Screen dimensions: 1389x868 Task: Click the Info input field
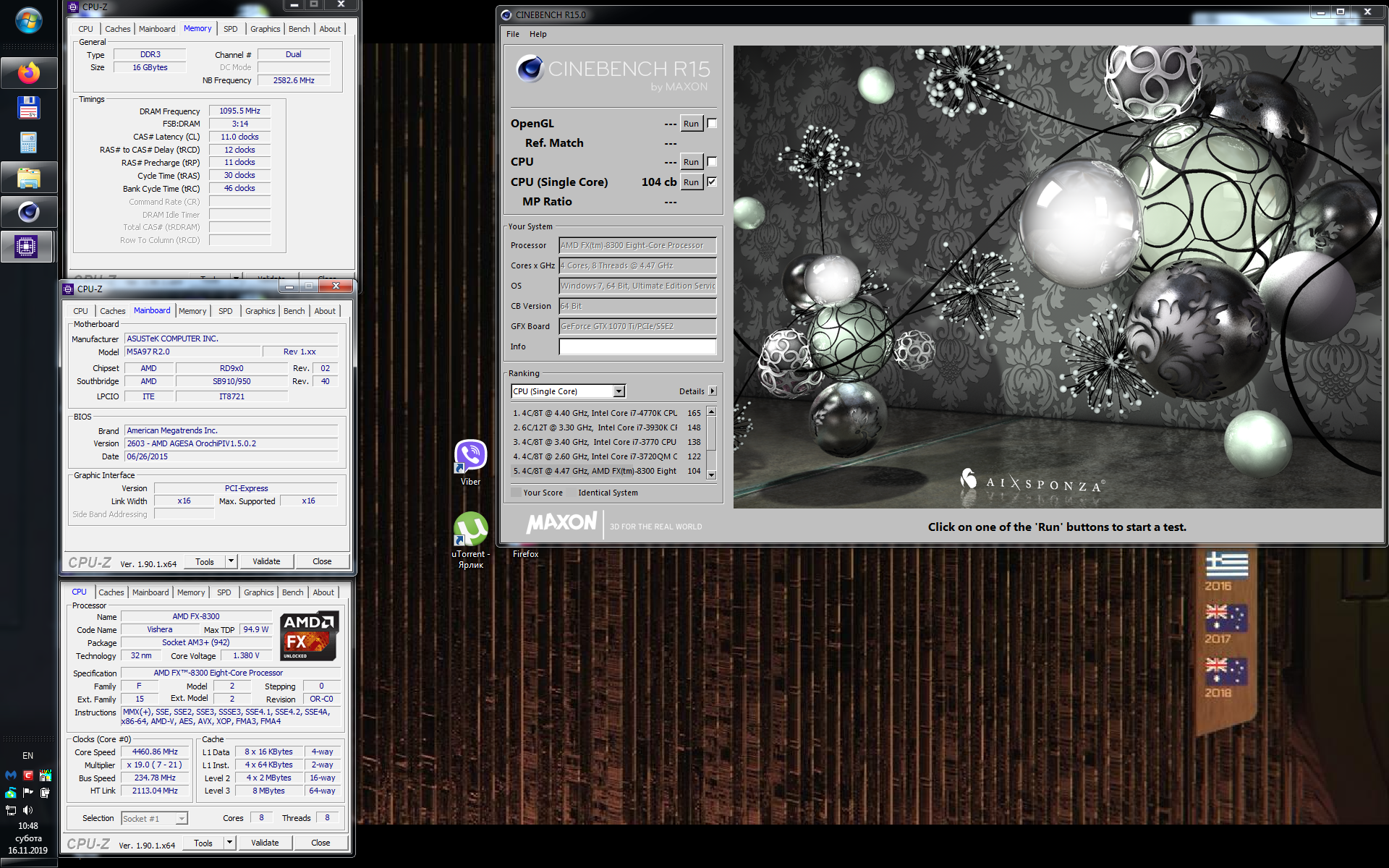point(637,346)
